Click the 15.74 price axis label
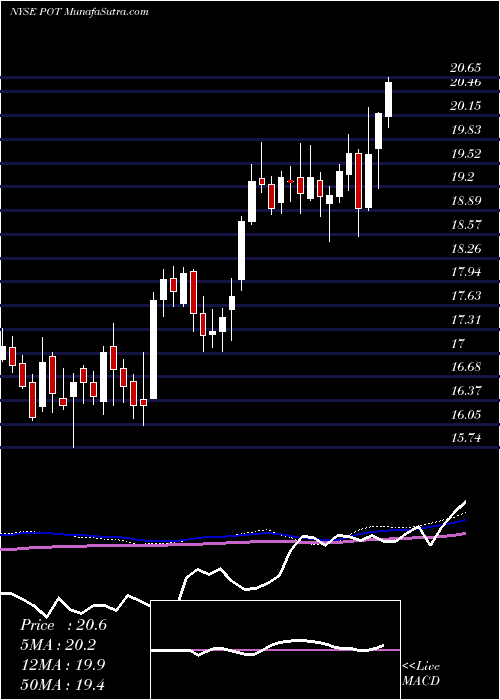 (x=466, y=438)
